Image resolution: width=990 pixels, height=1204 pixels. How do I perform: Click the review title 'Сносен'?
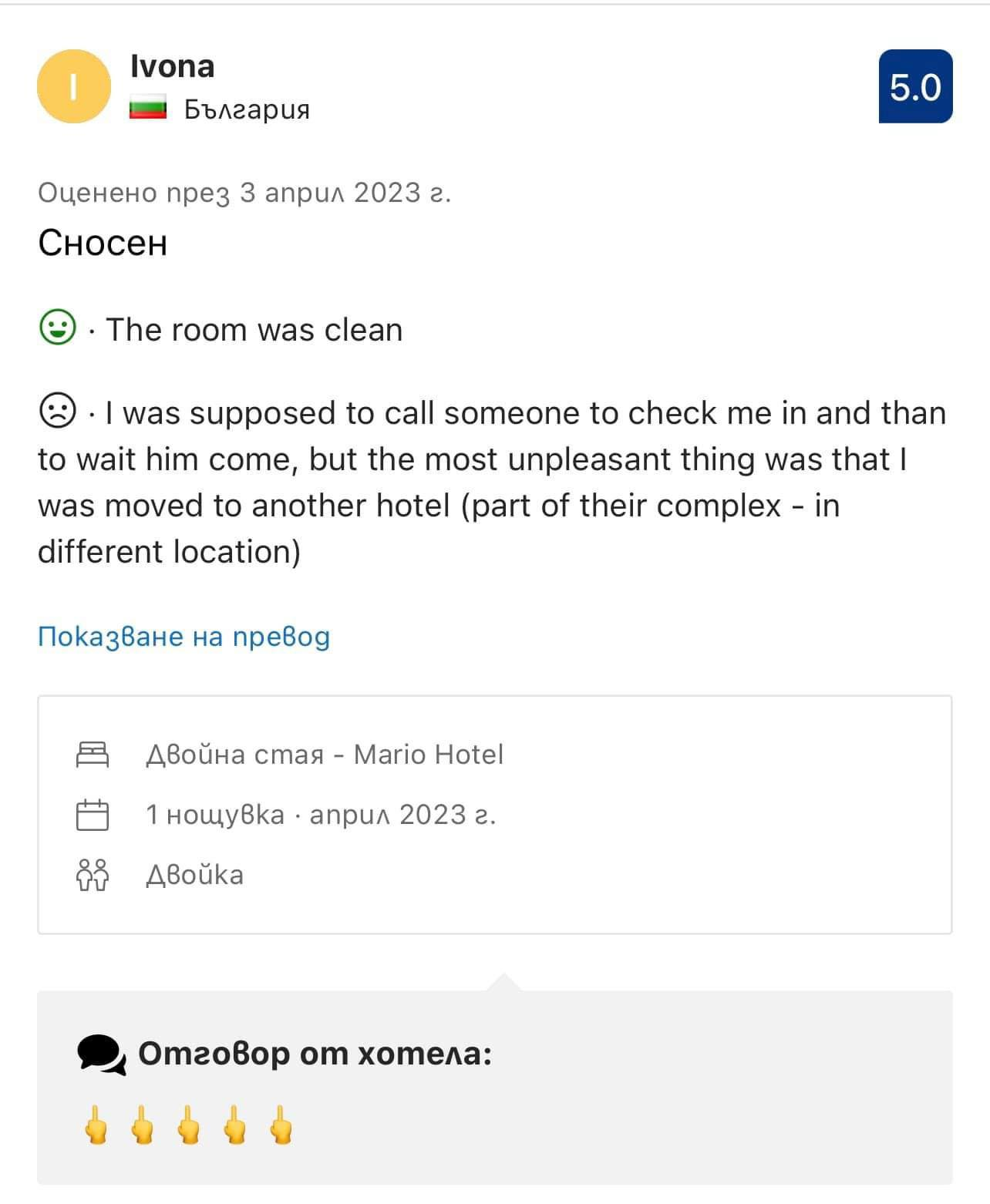coord(103,243)
